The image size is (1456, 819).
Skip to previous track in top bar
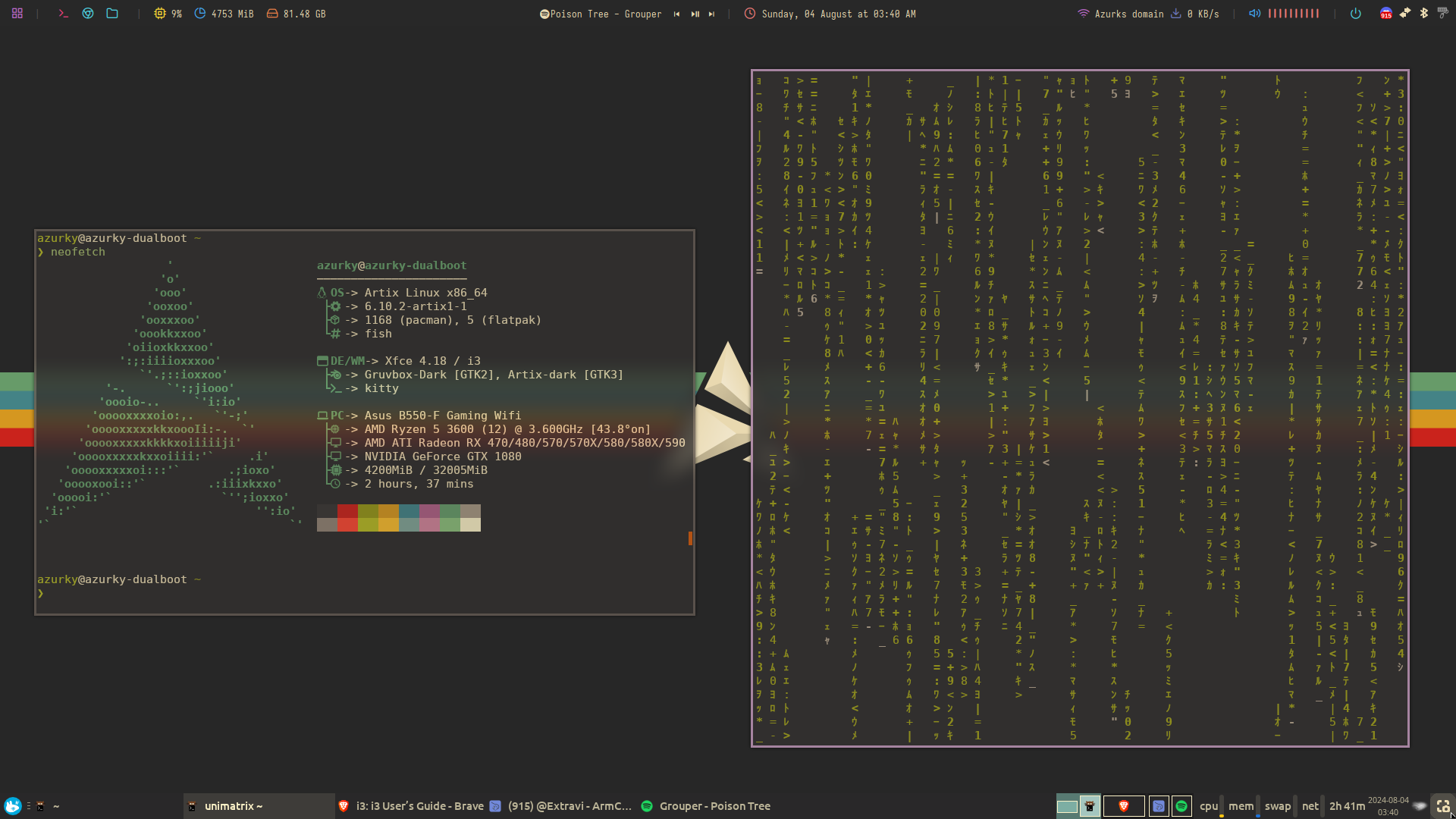[x=677, y=14]
